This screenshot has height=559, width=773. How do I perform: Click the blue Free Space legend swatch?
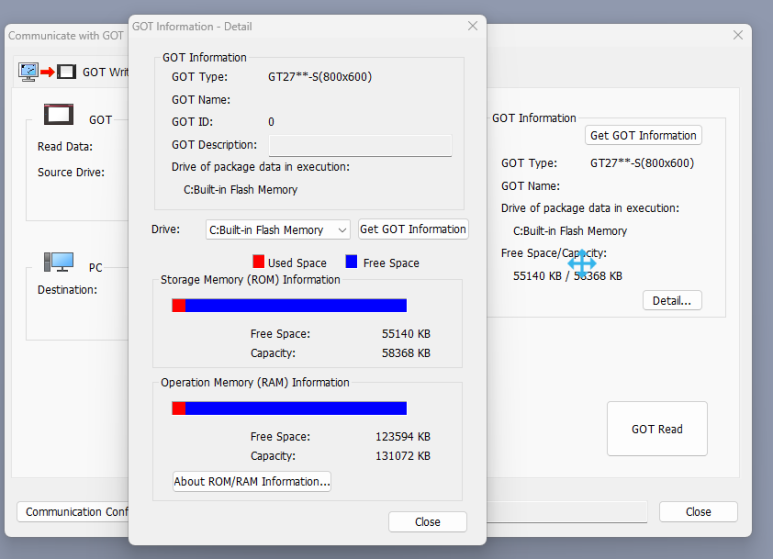[x=351, y=261]
